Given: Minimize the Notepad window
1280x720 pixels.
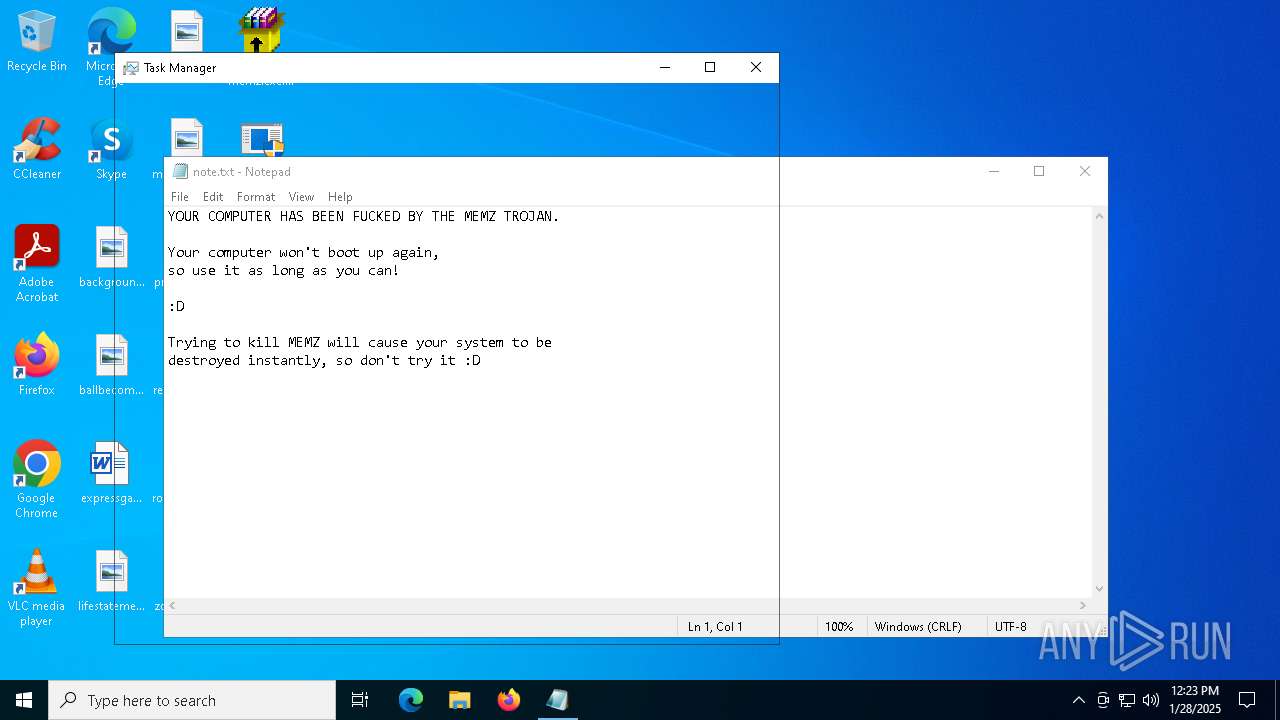Looking at the screenshot, I should click(994, 171).
